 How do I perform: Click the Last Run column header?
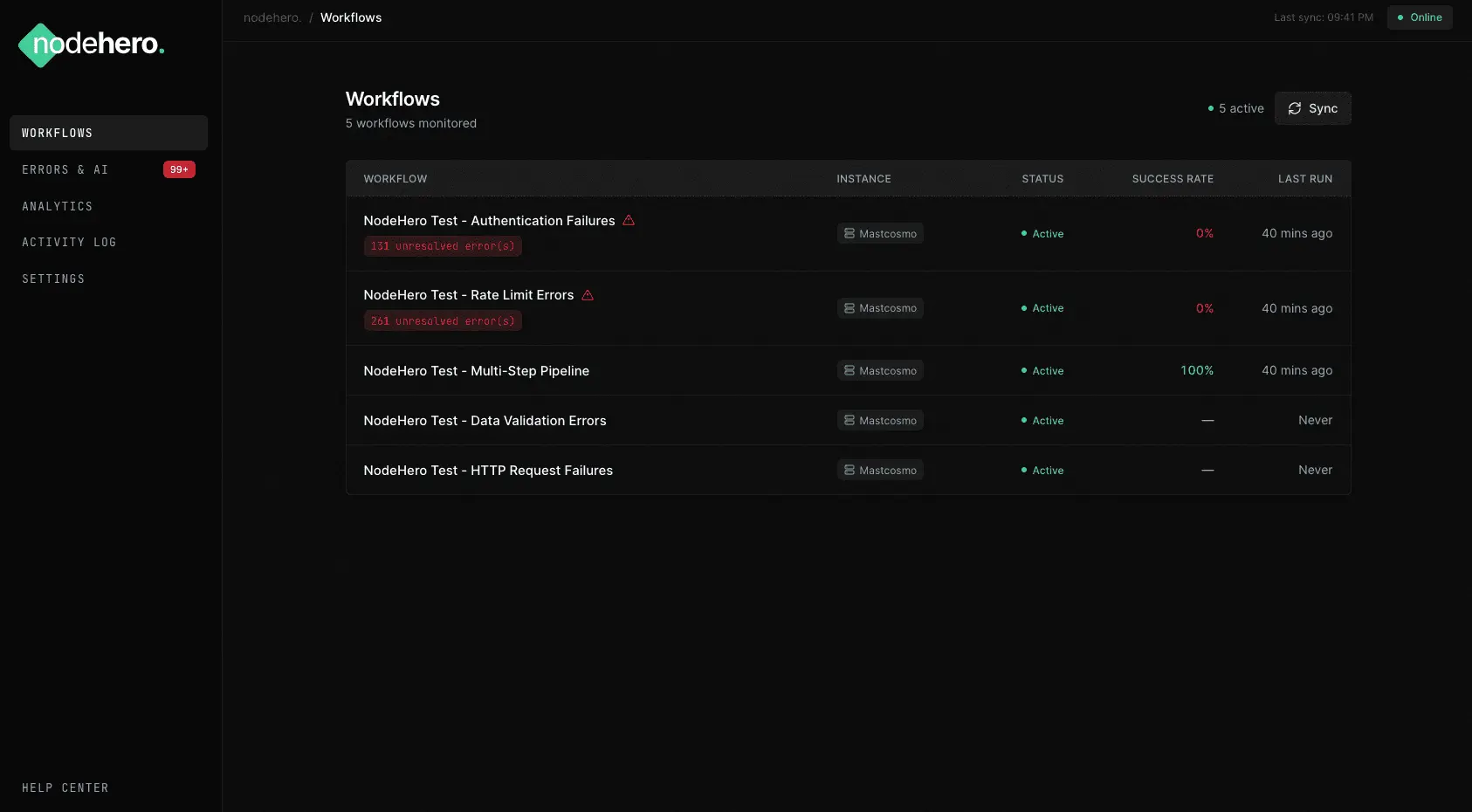point(1305,179)
